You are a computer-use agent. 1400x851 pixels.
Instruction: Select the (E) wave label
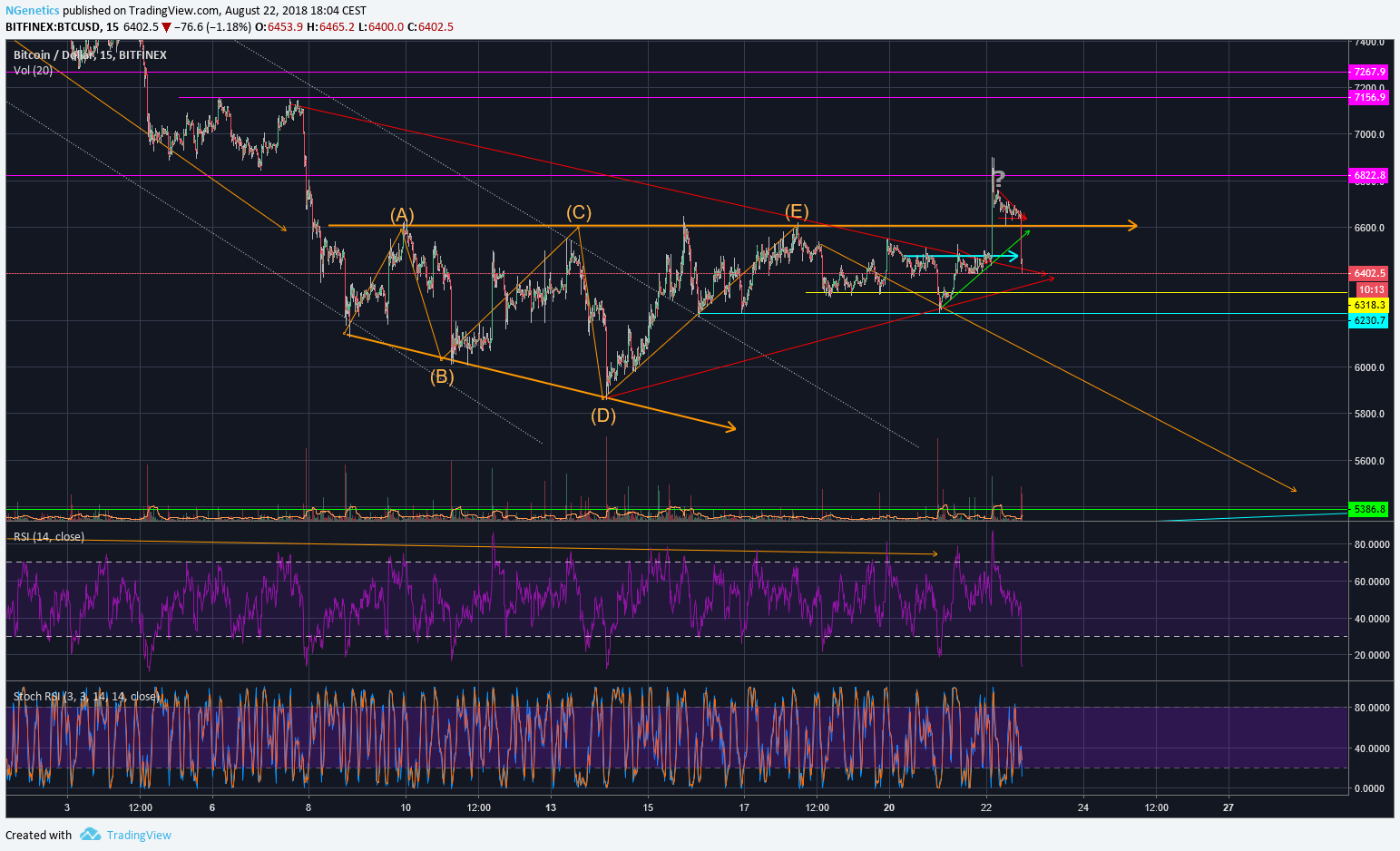click(x=797, y=212)
